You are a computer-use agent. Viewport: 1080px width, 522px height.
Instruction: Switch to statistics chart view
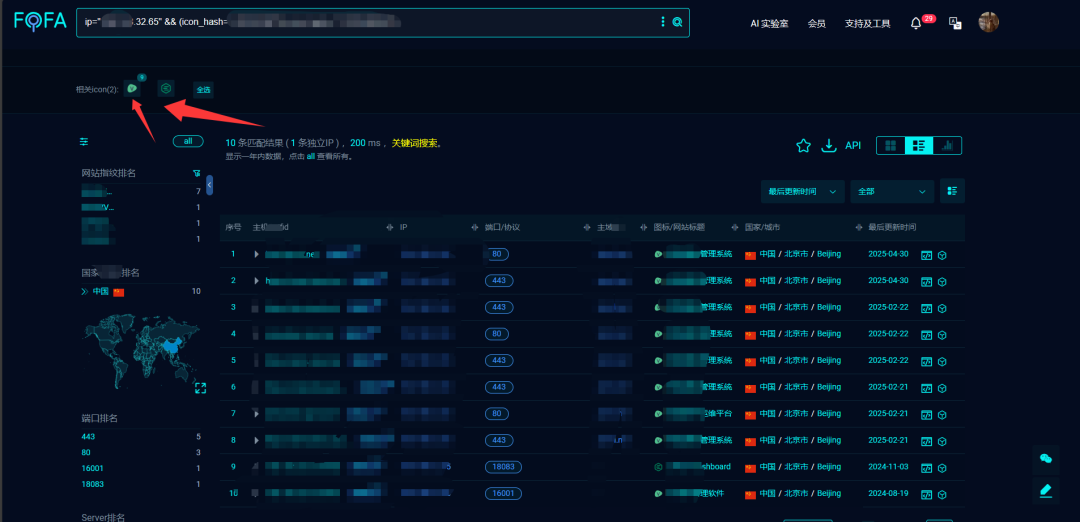pos(947,145)
